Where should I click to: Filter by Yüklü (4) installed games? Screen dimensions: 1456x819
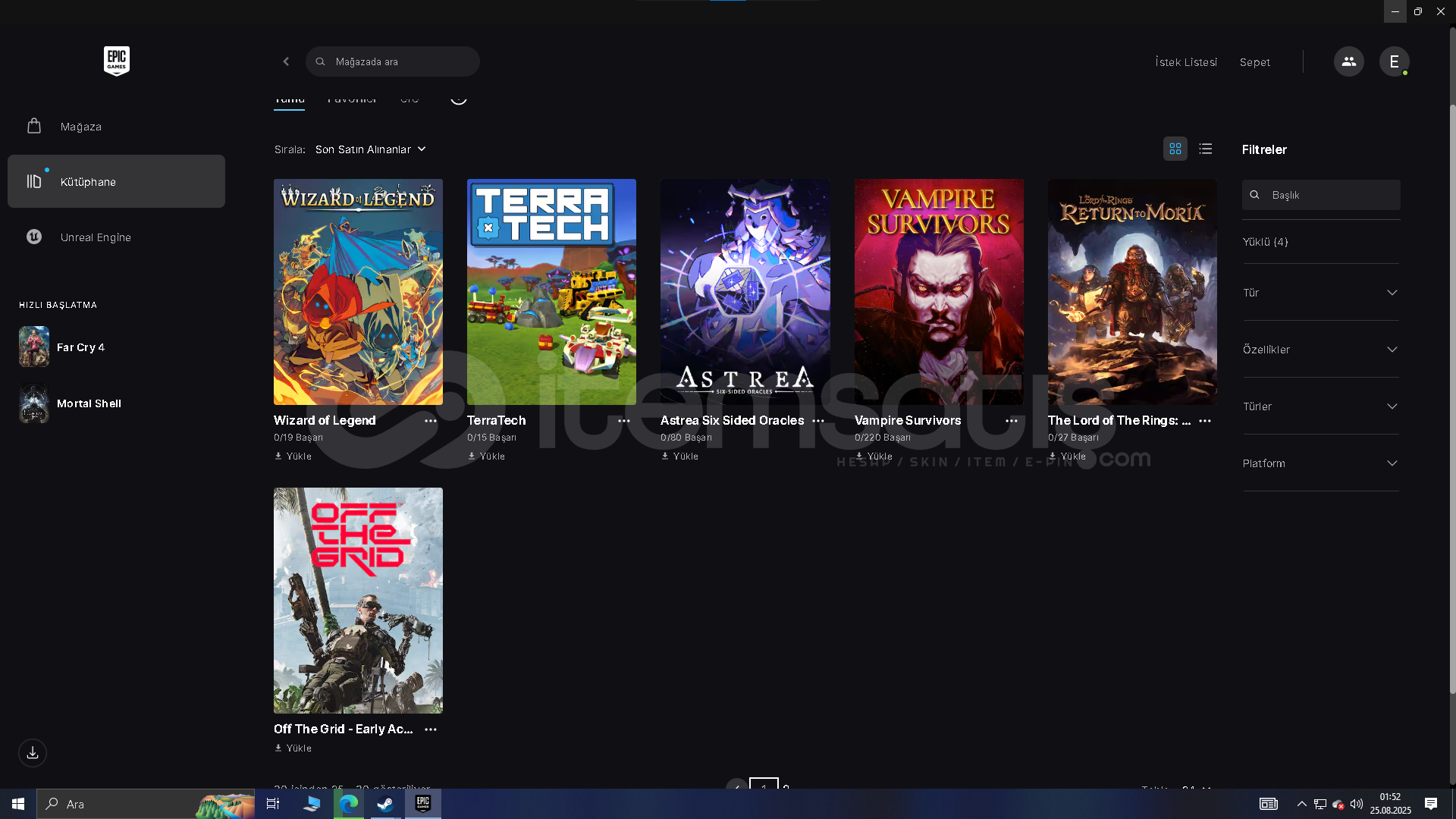pos(1265,242)
